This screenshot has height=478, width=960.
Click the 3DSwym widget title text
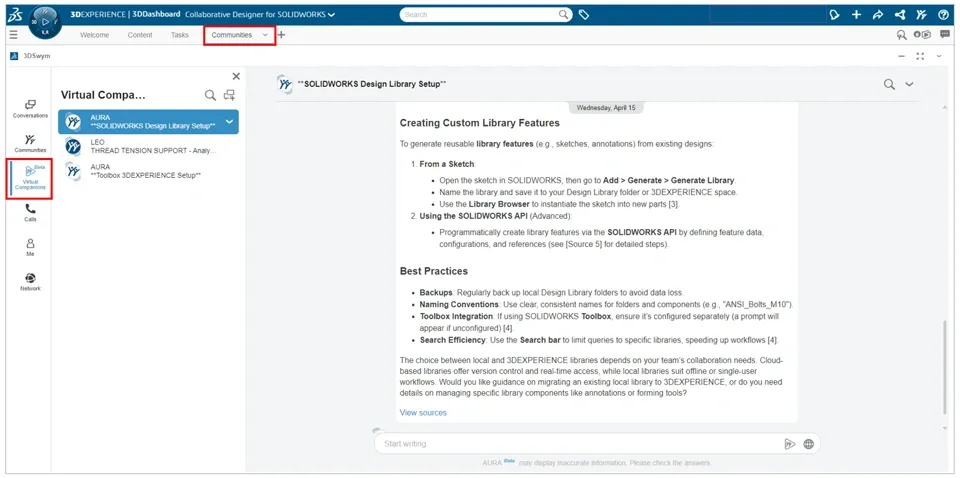pos(37,56)
